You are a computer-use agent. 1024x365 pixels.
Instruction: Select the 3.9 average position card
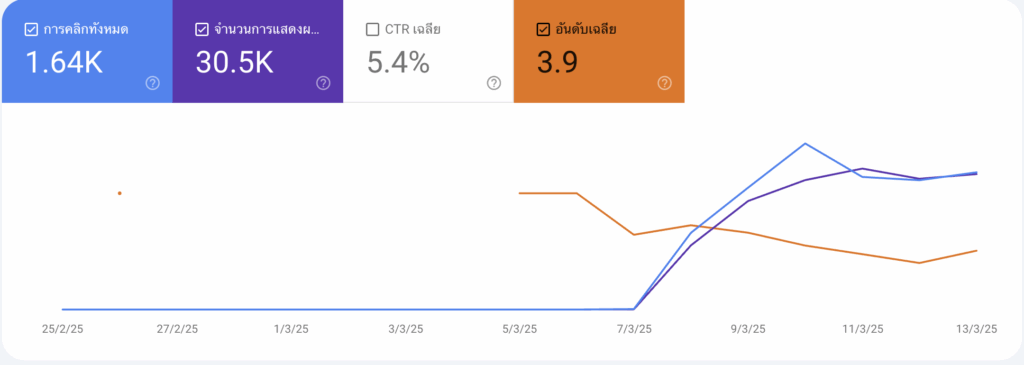pyautogui.click(x=599, y=51)
